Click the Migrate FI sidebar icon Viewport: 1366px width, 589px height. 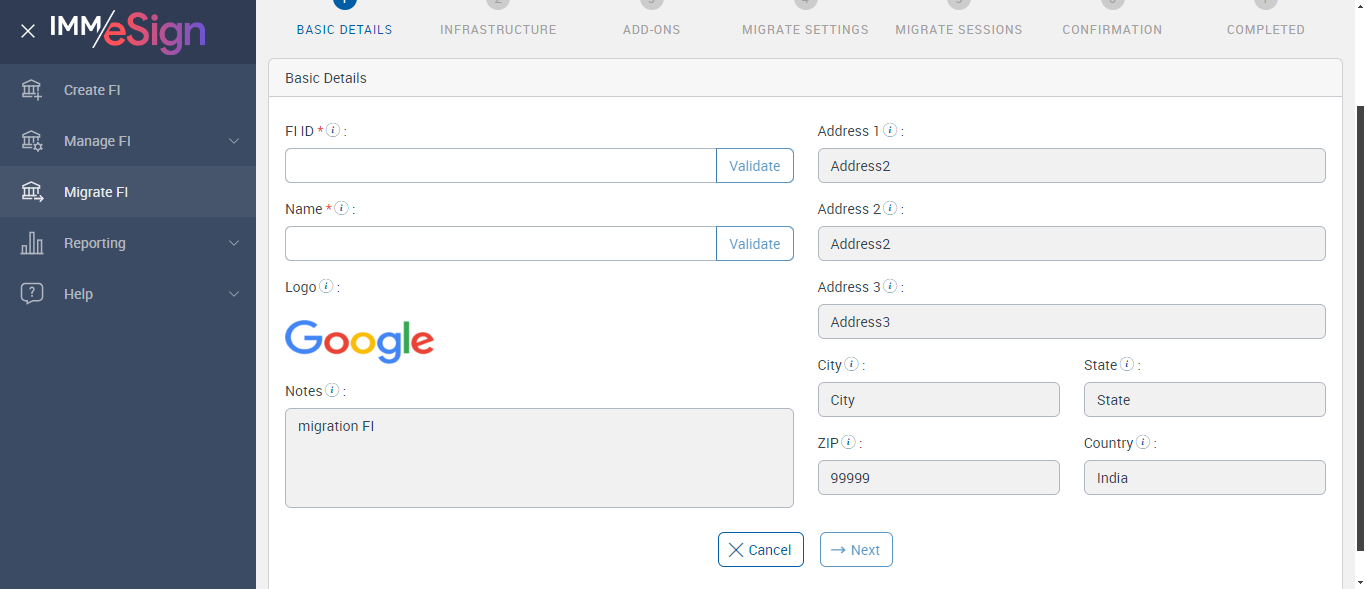coord(32,192)
